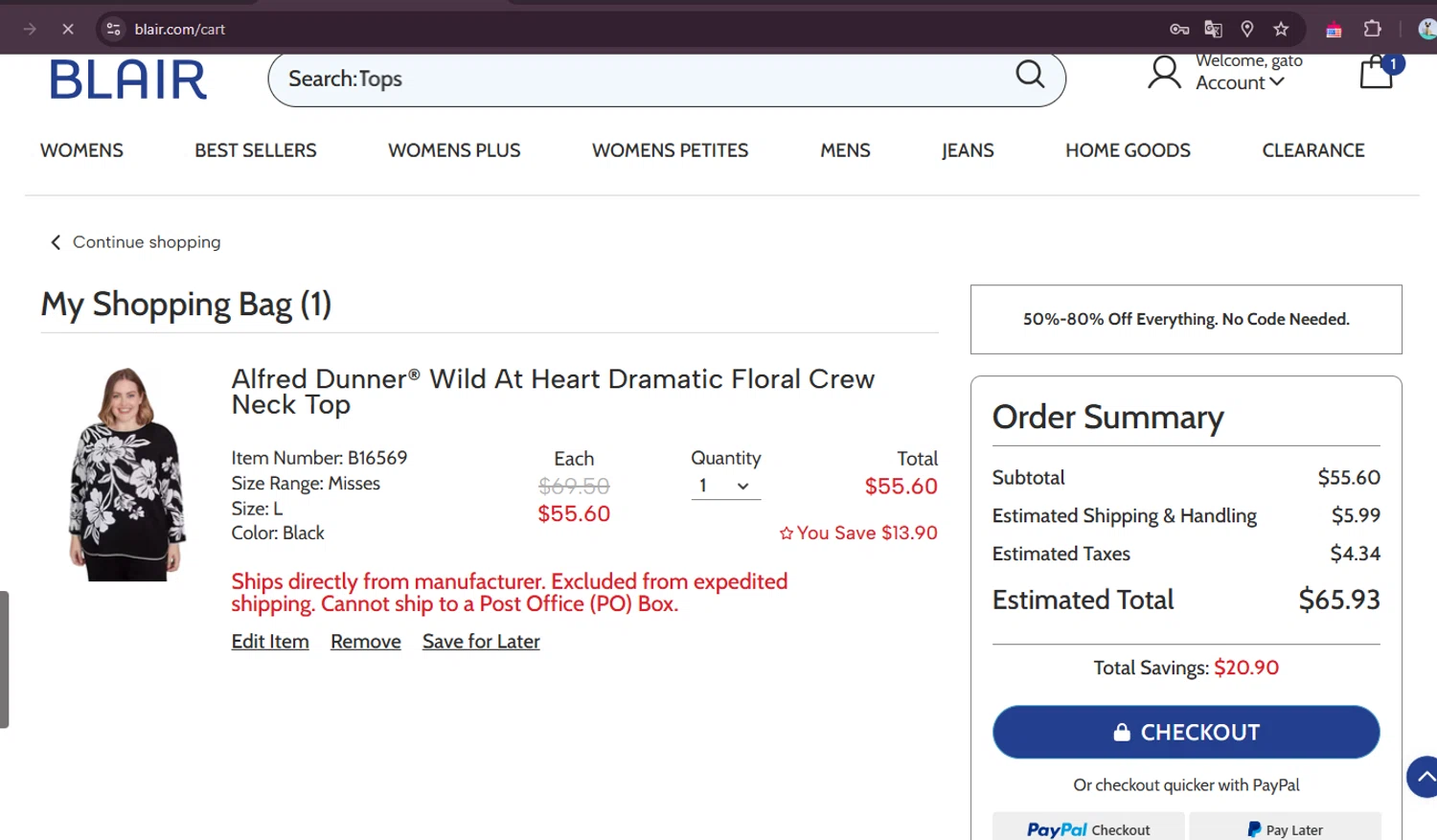Click the My Shopping Bag (1) heading
Image resolution: width=1437 pixels, height=840 pixels.
coord(186,305)
